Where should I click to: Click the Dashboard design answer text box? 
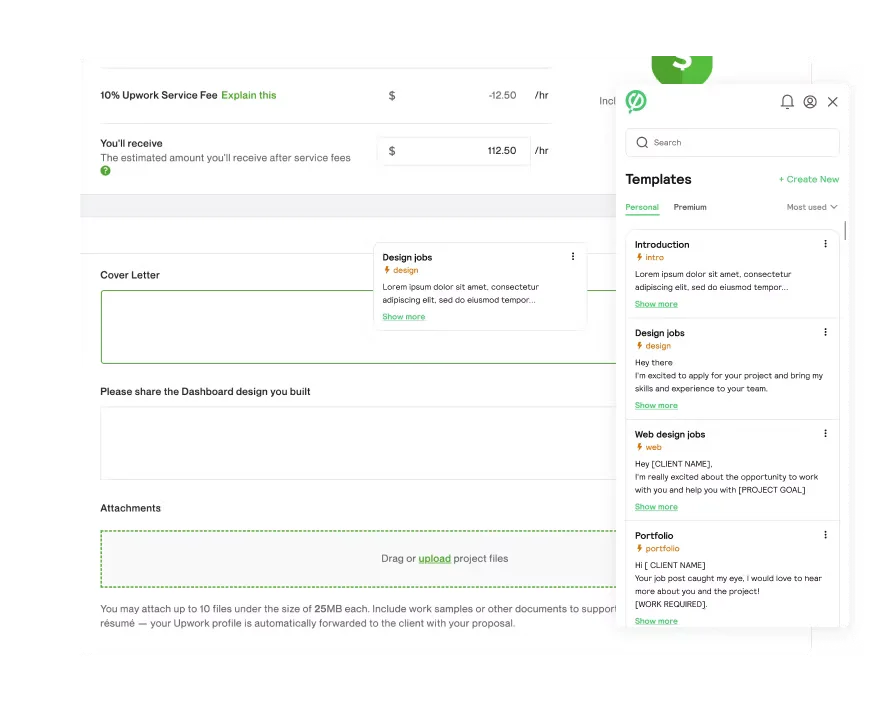[358, 443]
